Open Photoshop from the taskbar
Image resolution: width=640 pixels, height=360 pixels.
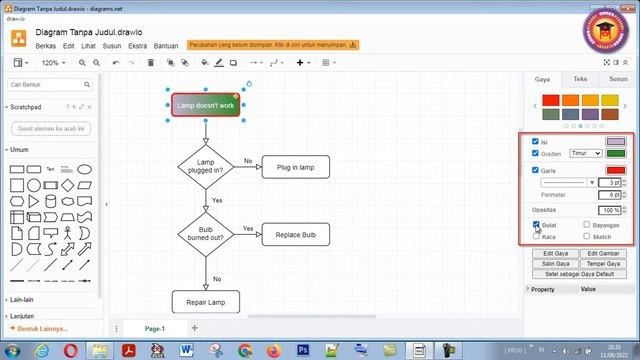tap(303, 350)
